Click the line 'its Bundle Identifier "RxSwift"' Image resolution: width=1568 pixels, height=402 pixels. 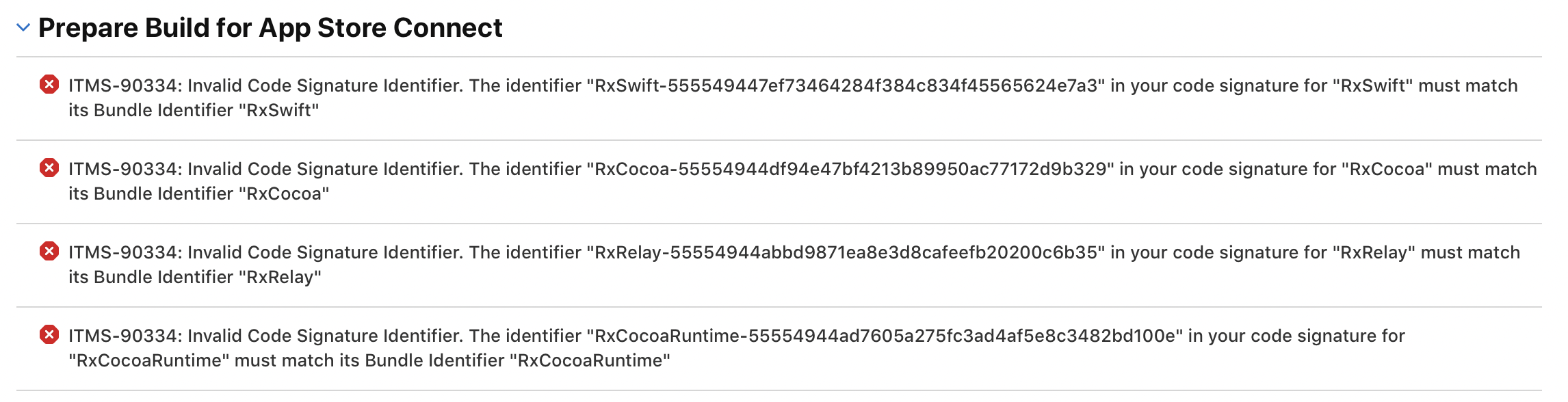pos(194,110)
